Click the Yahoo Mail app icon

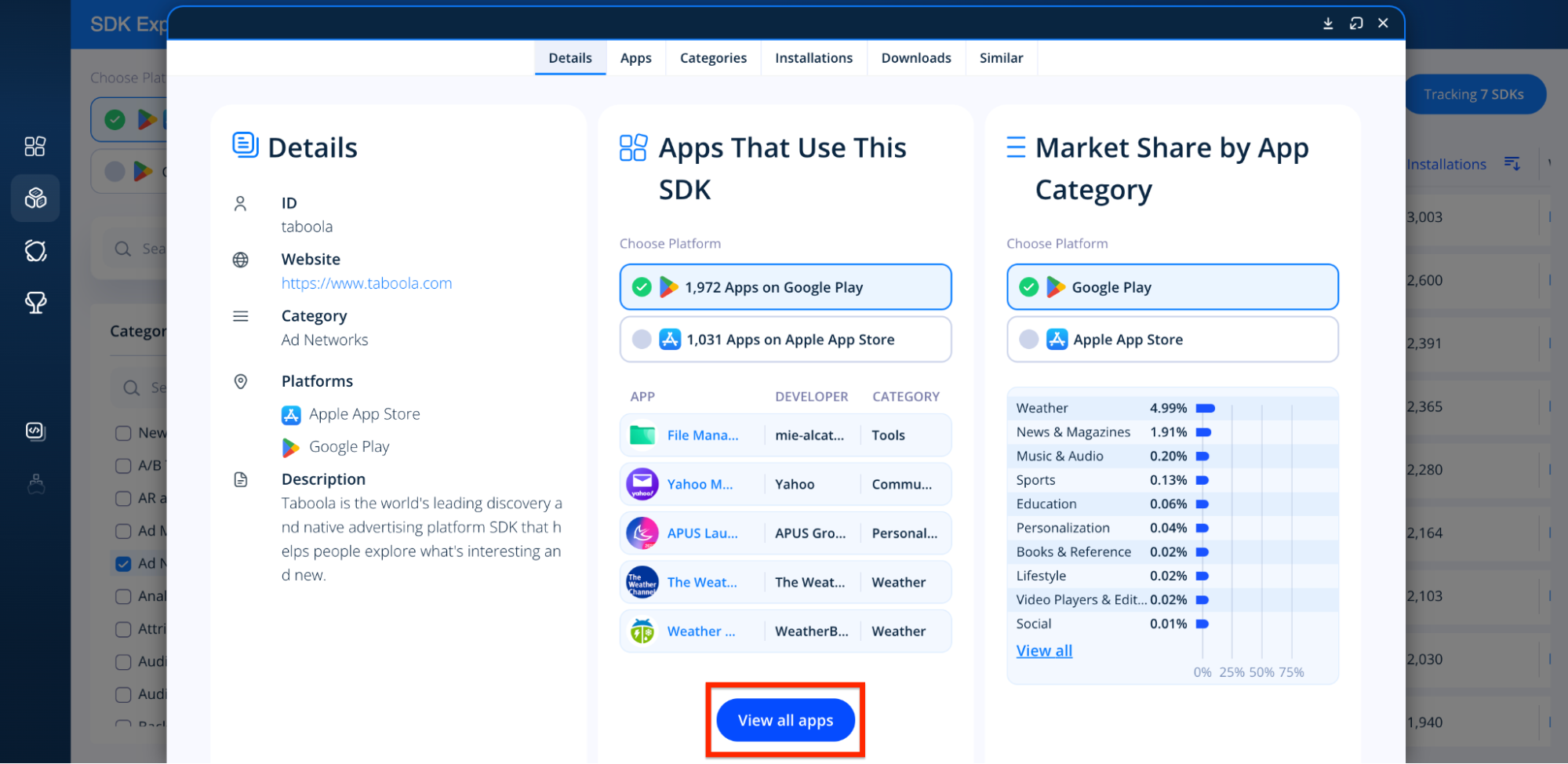coord(642,484)
